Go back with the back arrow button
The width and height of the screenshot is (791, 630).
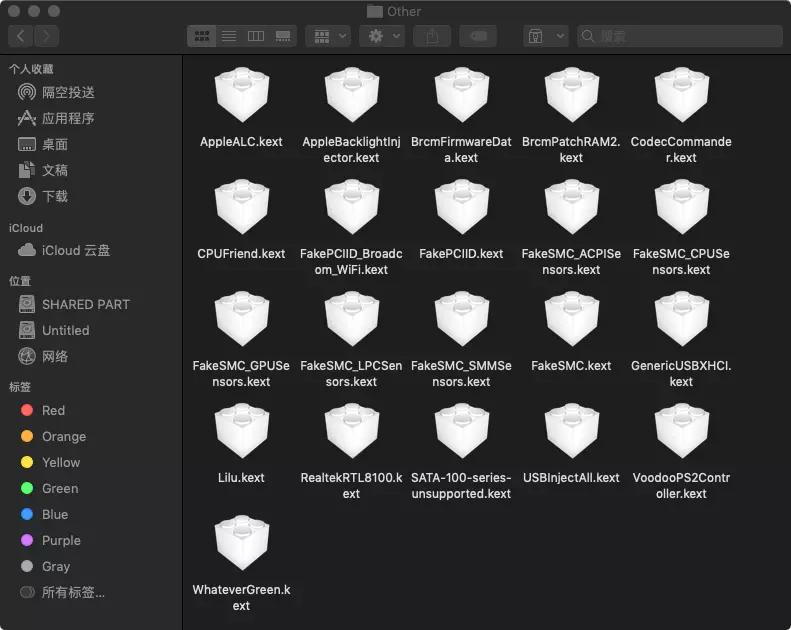tap(21, 36)
